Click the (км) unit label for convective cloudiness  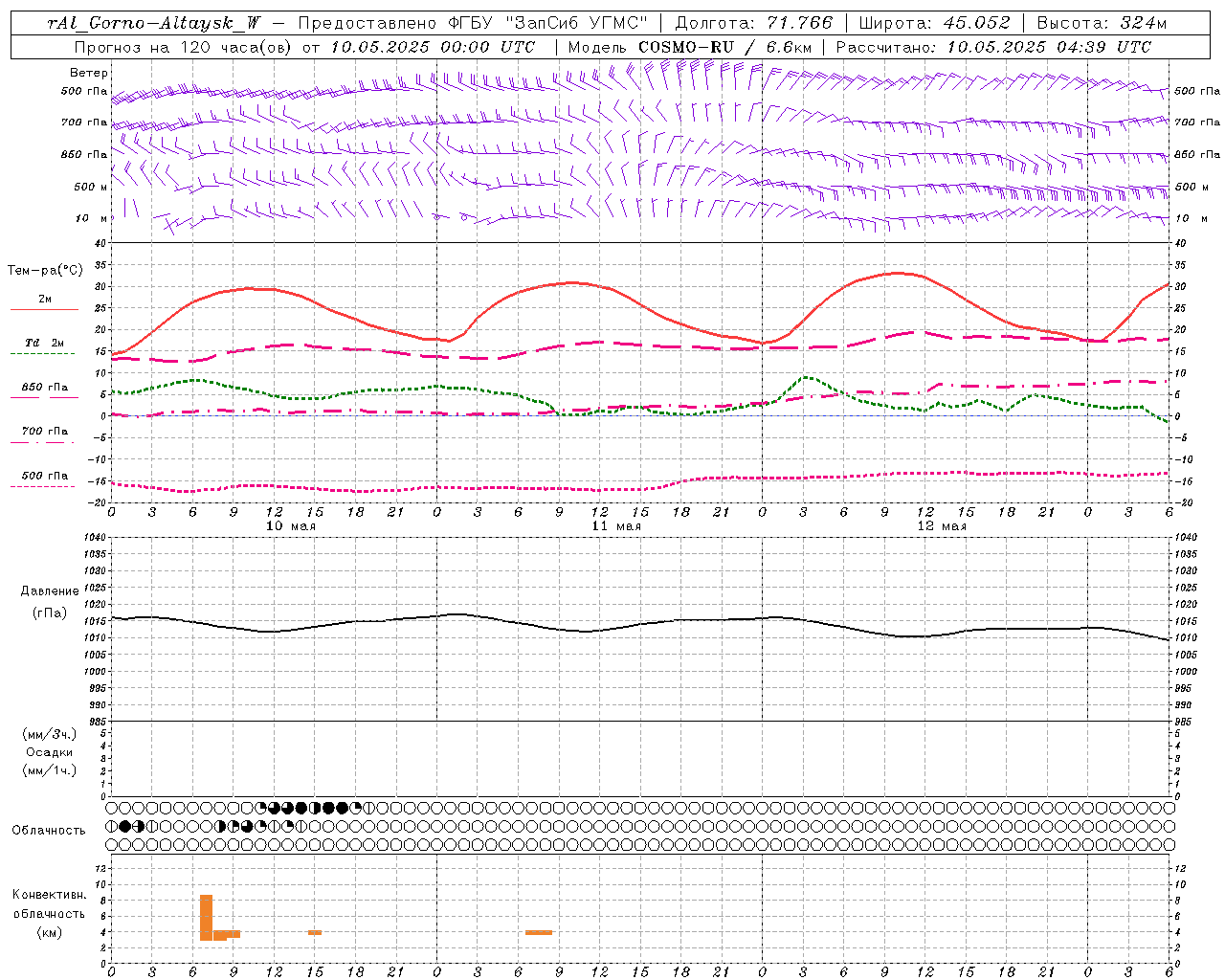coord(50,932)
